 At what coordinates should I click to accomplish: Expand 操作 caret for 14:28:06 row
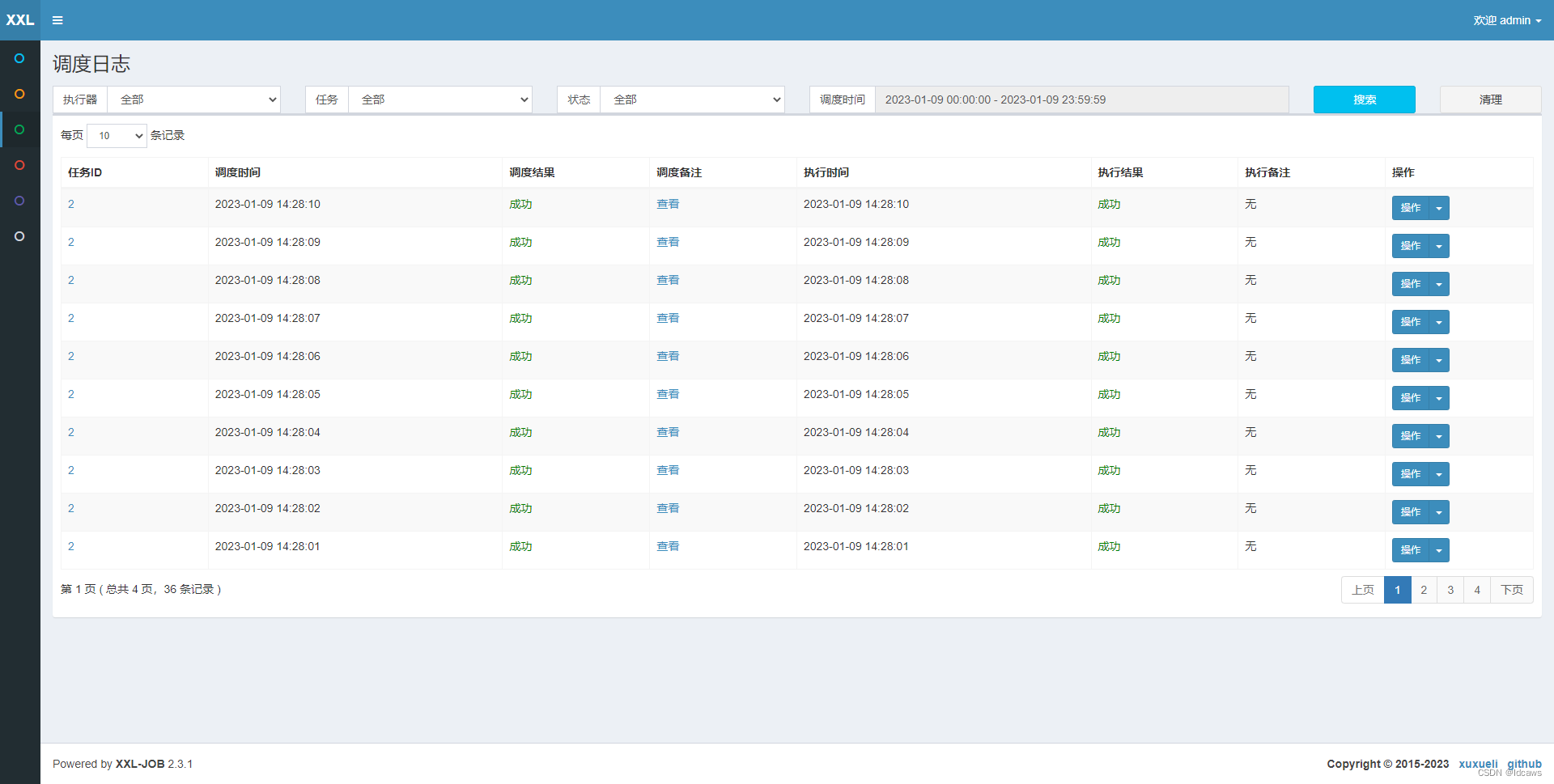(1439, 360)
